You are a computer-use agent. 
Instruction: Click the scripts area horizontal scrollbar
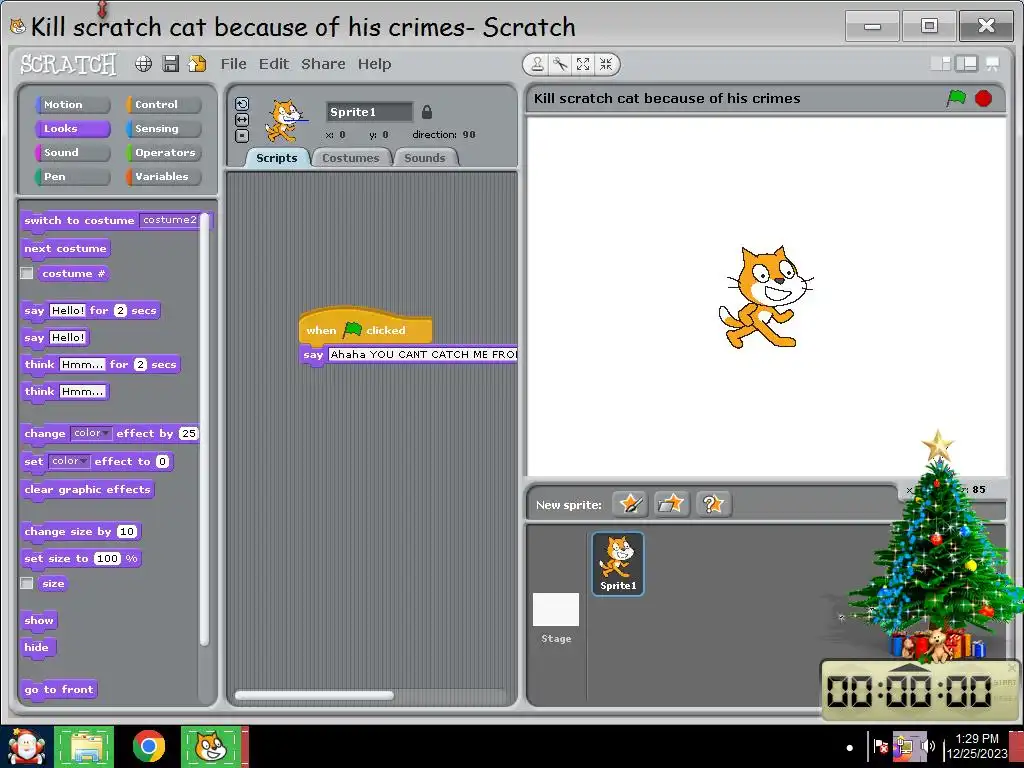tap(314, 696)
